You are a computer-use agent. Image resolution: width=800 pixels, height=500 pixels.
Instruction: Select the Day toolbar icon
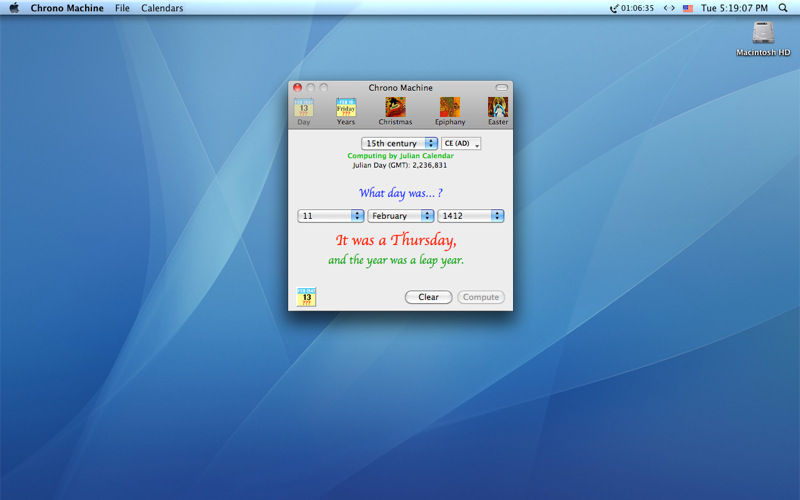[304, 112]
